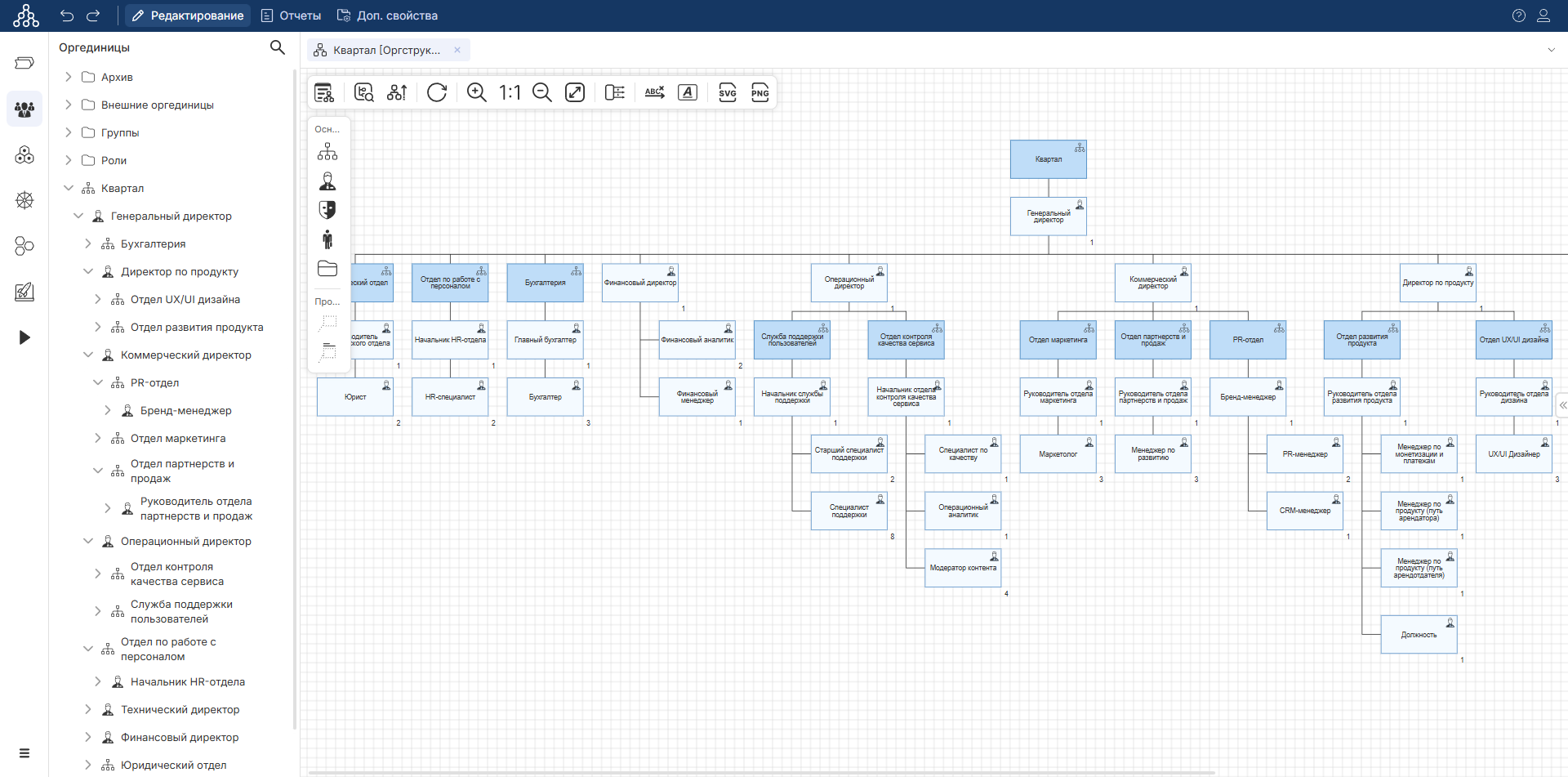1568x777 pixels.
Task: Refresh the diagram with reload icon
Action: [437, 92]
